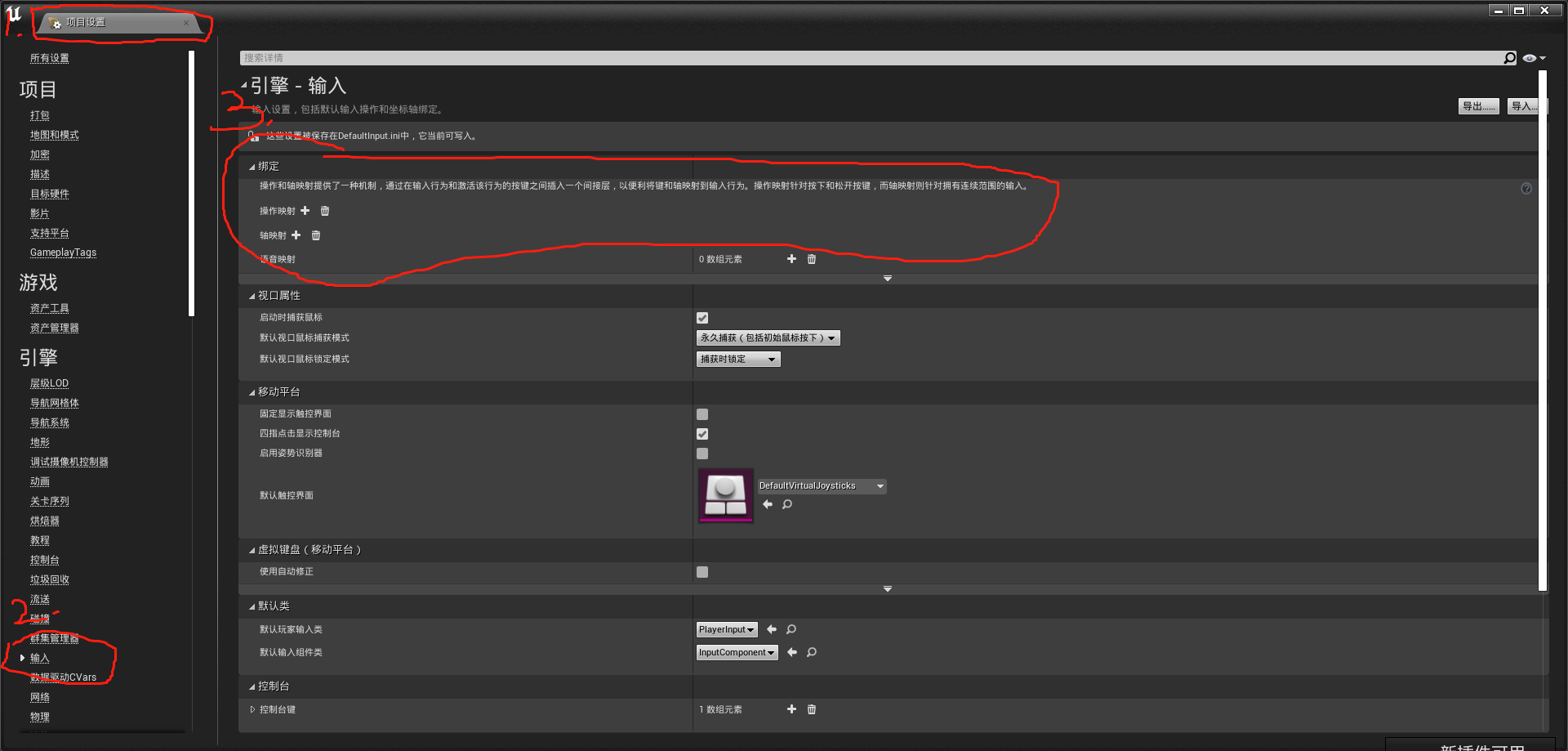
Task: Open the view options eye menu
Action: (1535, 58)
